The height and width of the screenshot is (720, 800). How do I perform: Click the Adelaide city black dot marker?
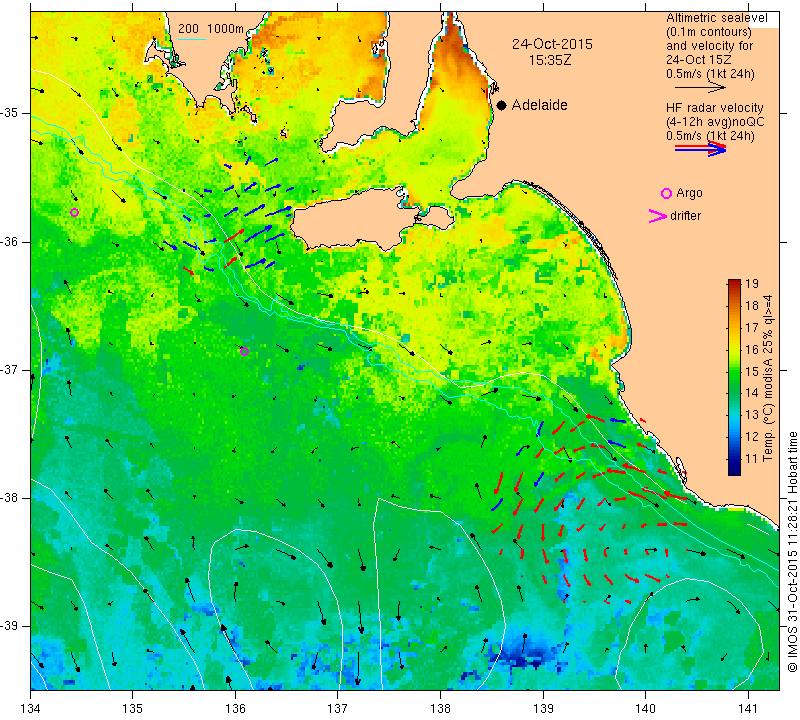502,105
